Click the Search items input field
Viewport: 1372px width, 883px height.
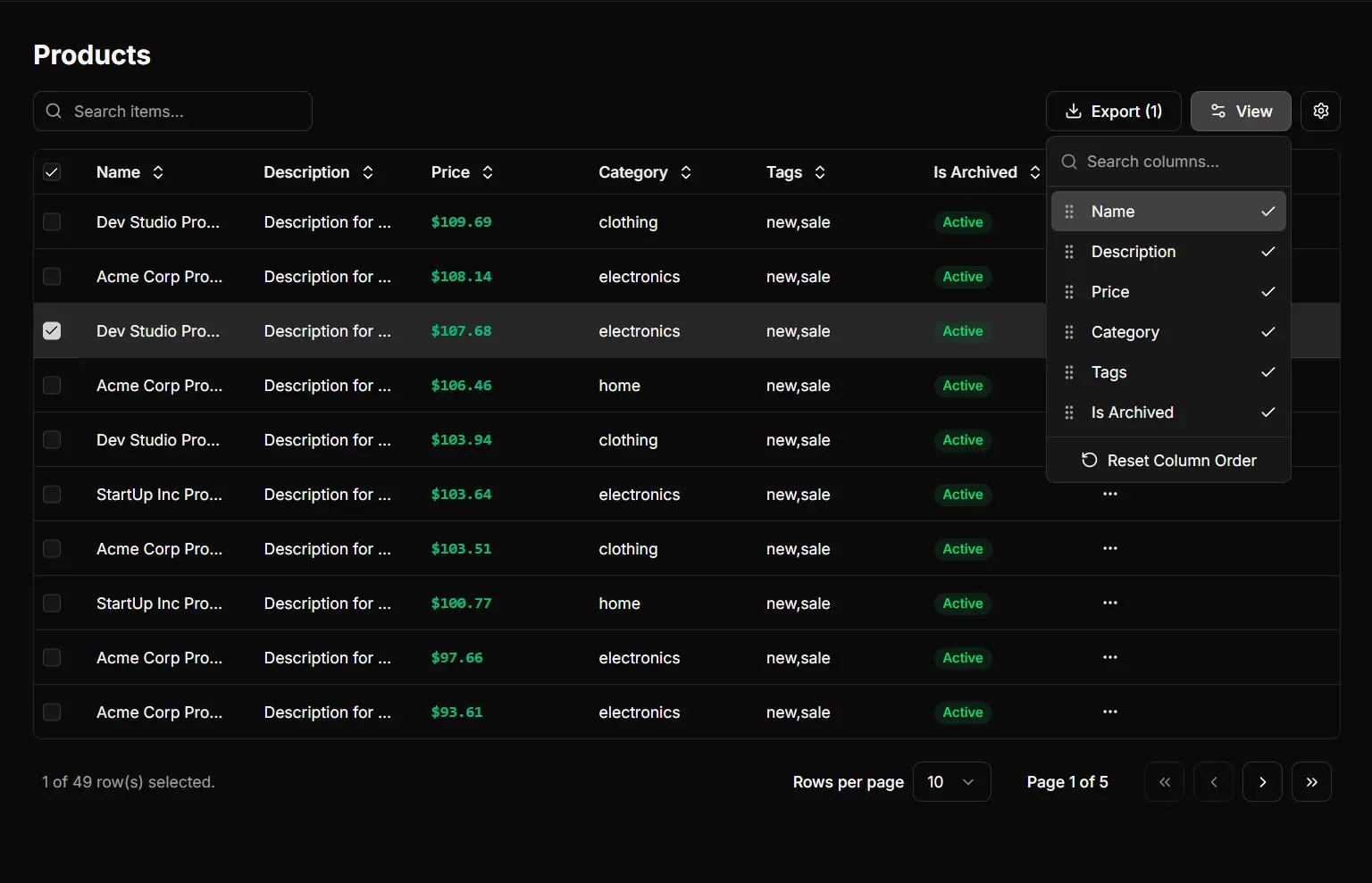pos(172,111)
